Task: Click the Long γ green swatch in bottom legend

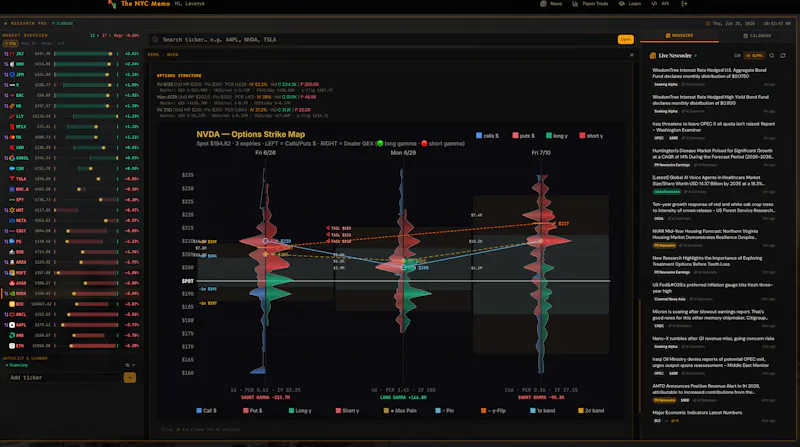Action: coord(291,410)
